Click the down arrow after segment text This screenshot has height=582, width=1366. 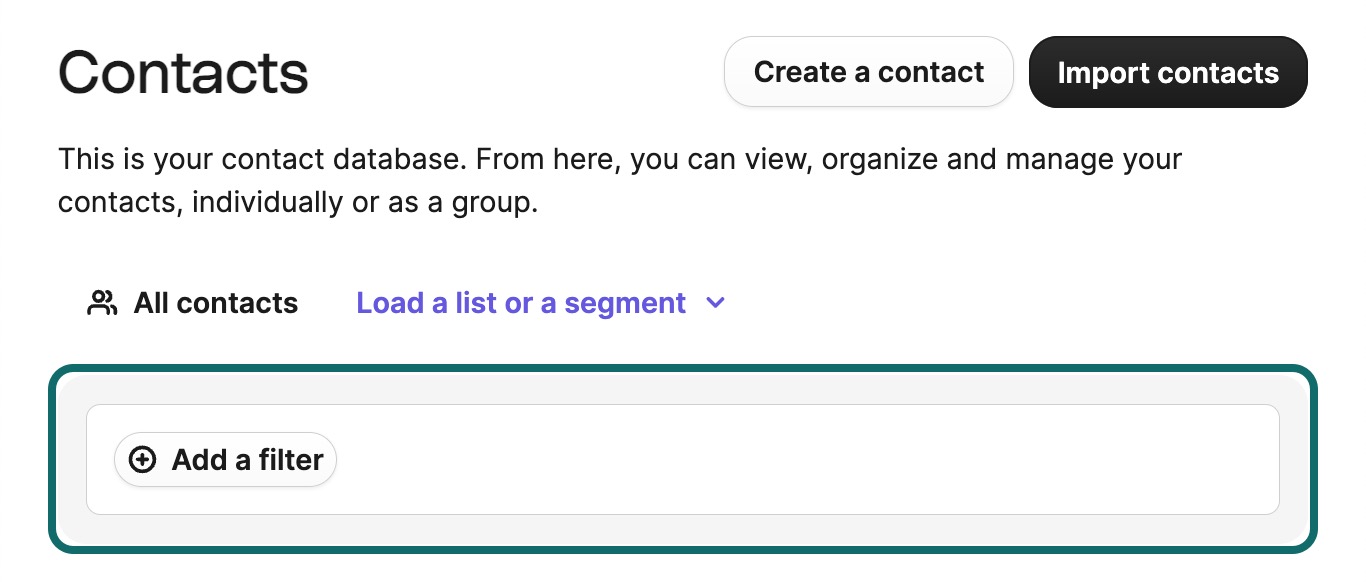tap(714, 303)
